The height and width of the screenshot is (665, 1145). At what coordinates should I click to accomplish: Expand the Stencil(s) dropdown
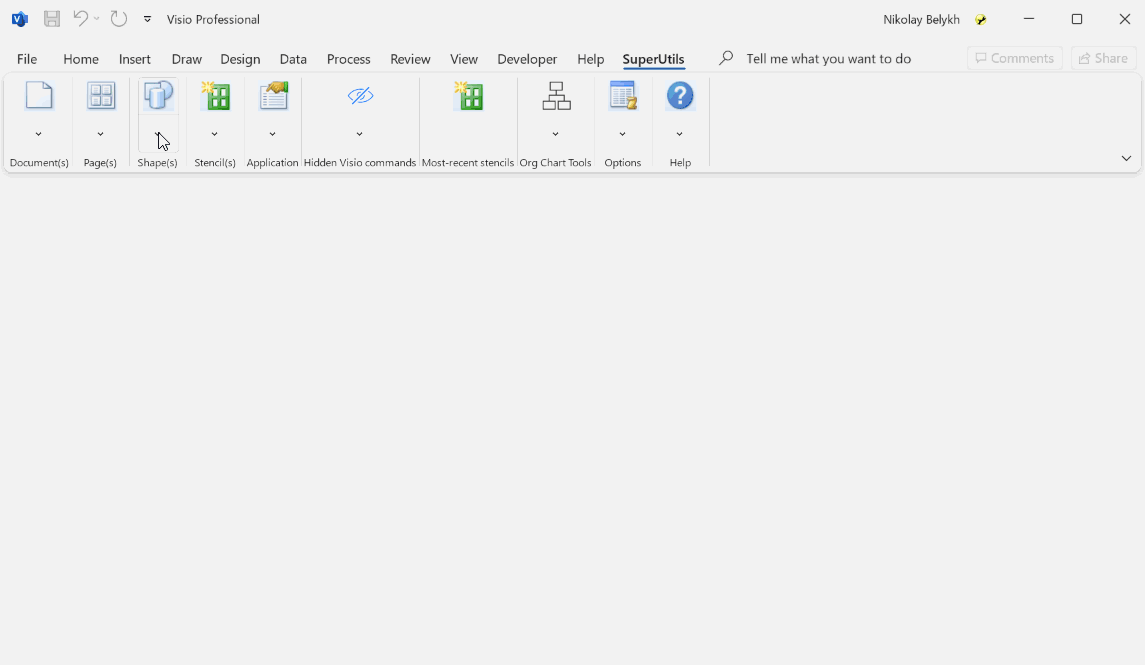[214, 132]
